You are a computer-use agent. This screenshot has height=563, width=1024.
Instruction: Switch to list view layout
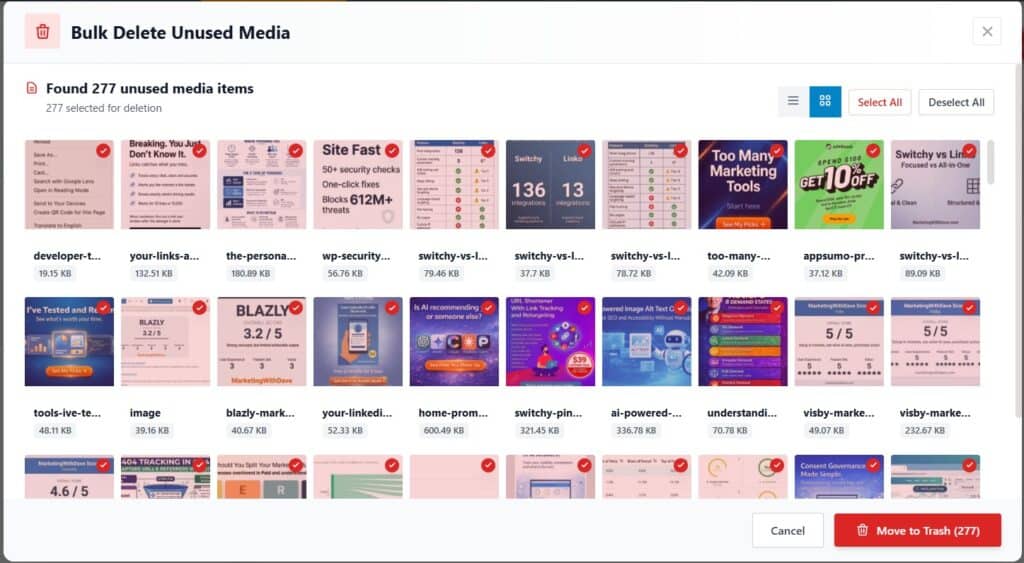(x=793, y=101)
